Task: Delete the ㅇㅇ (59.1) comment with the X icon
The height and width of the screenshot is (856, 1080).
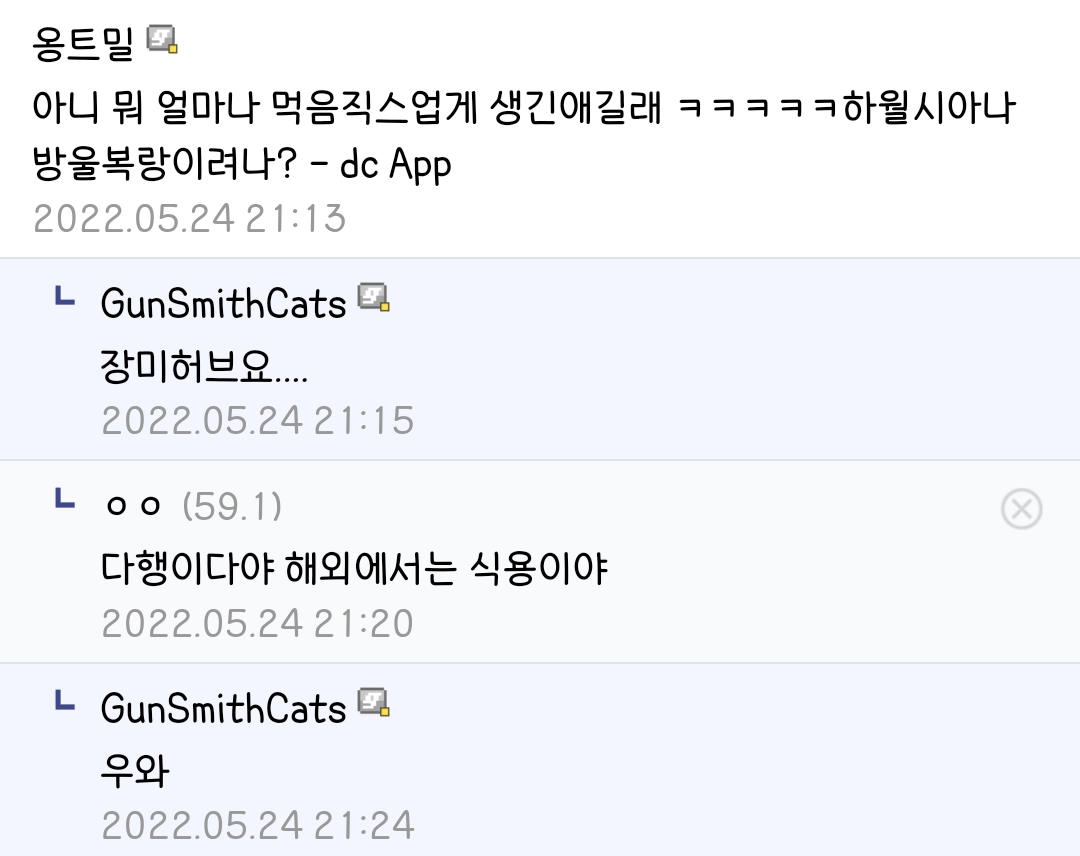Action: 1021,510
